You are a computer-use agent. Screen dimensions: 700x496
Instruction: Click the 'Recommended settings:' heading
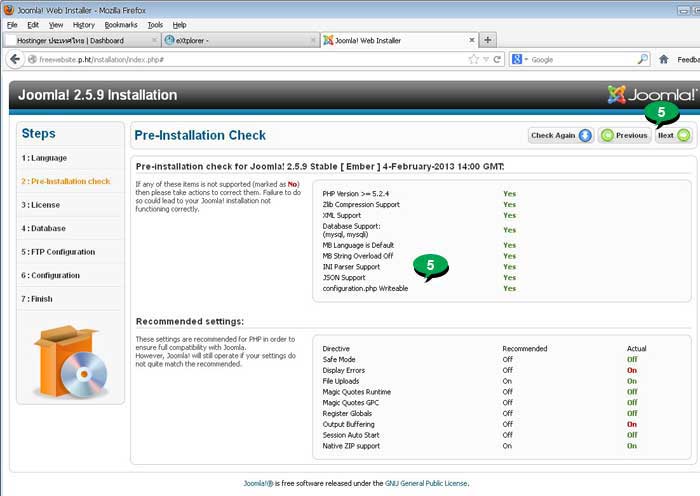tap(190, 321)
